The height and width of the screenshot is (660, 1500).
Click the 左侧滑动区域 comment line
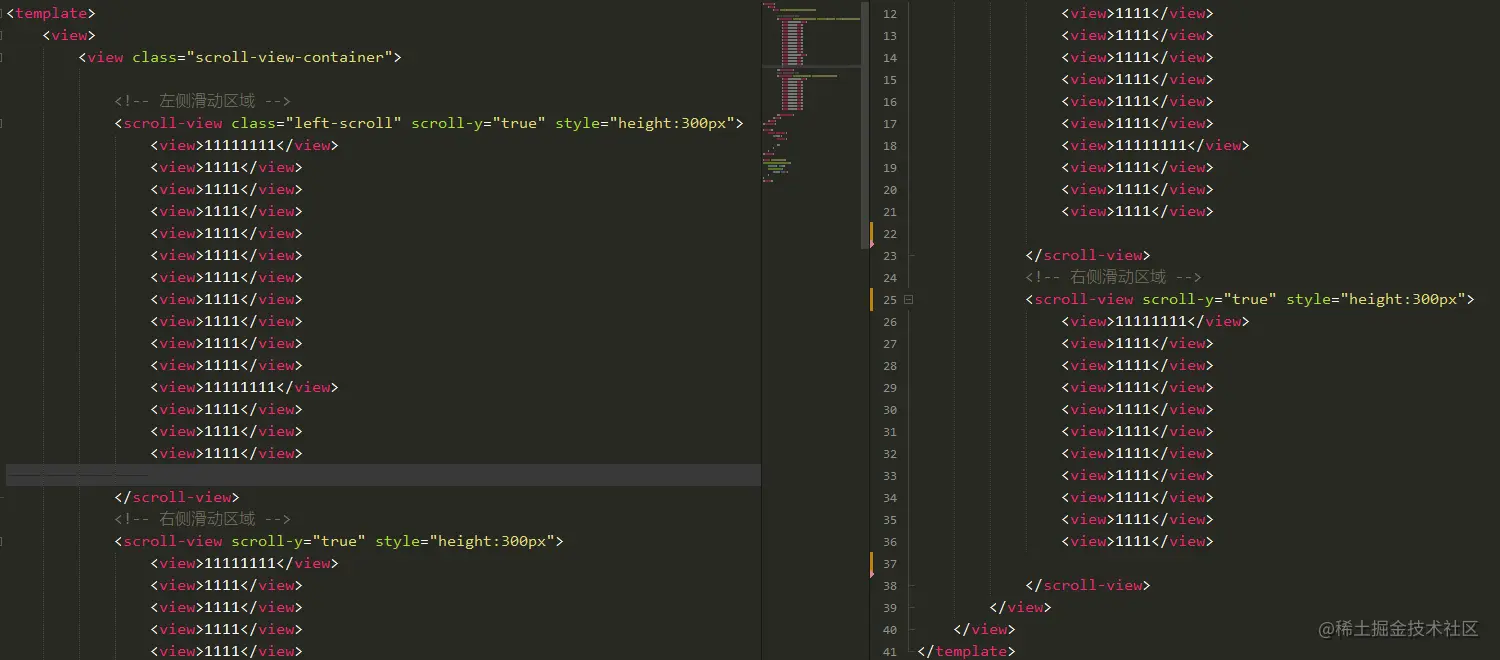(202, 101)
